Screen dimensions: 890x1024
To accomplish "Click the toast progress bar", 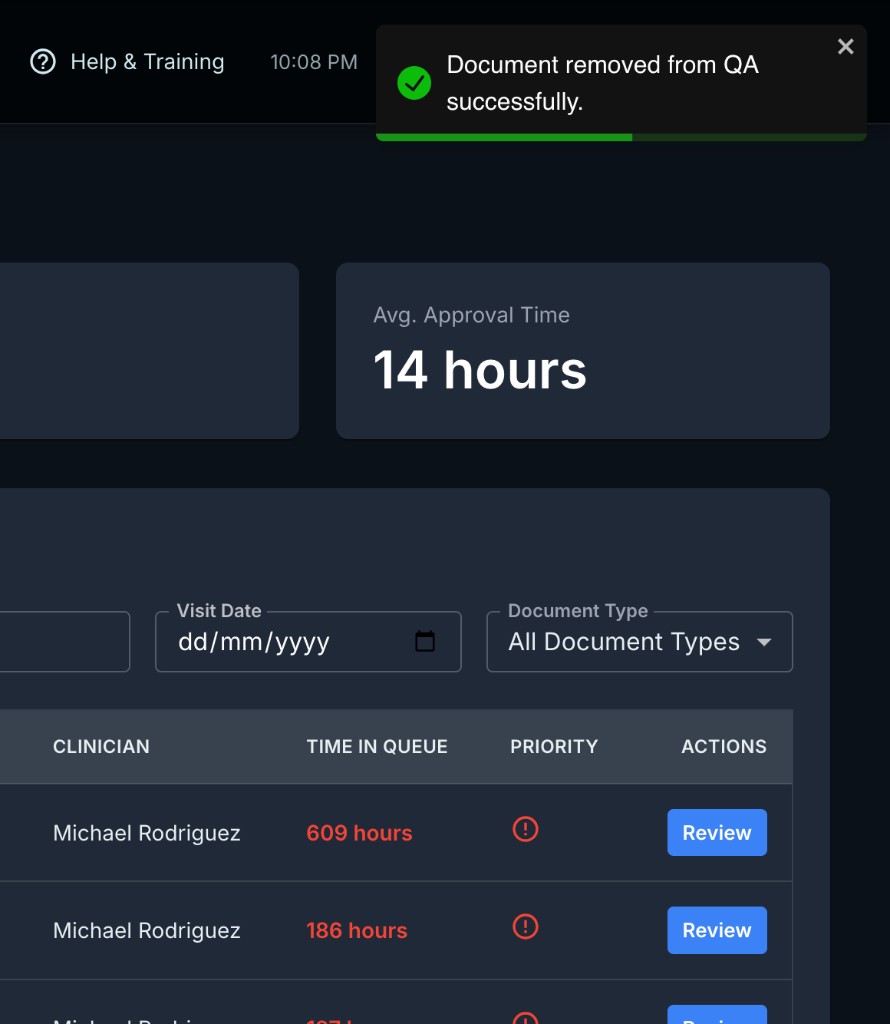I will click(621, 137).
